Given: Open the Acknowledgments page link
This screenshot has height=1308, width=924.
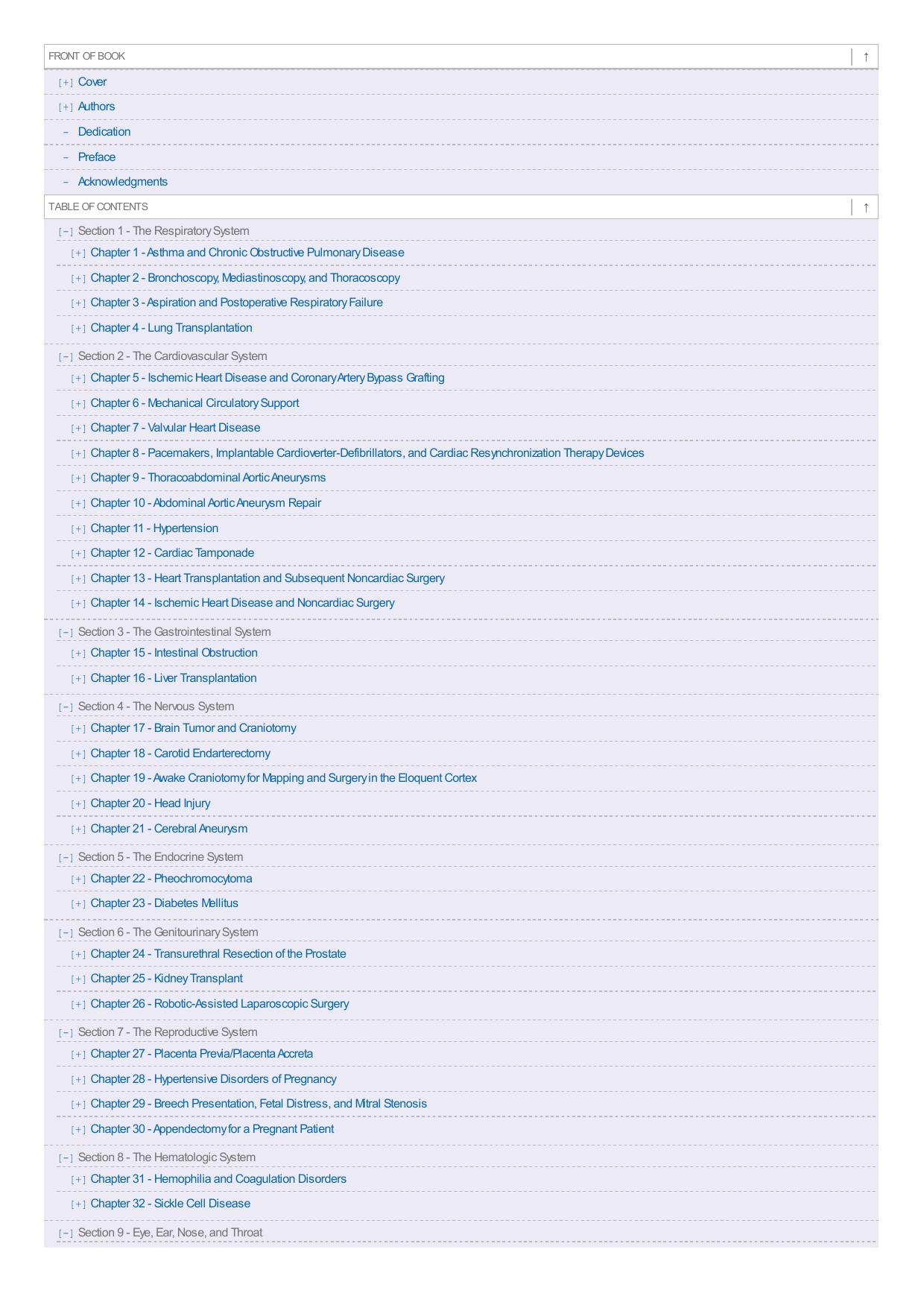Looking at the screenshot, I should (x=123, y=182).
